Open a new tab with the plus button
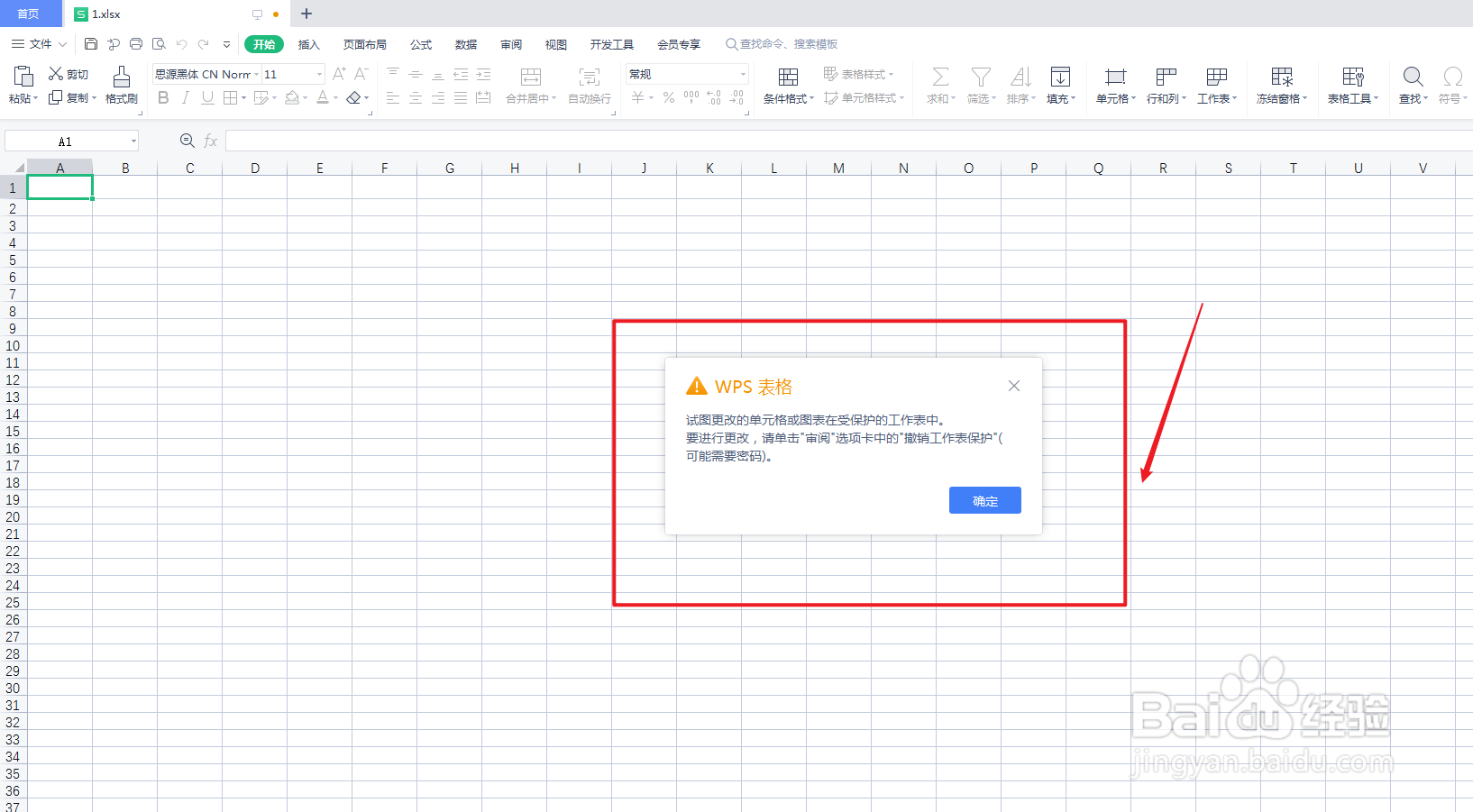This screenshot has width=1473, height=812. [x=306, y=14]
